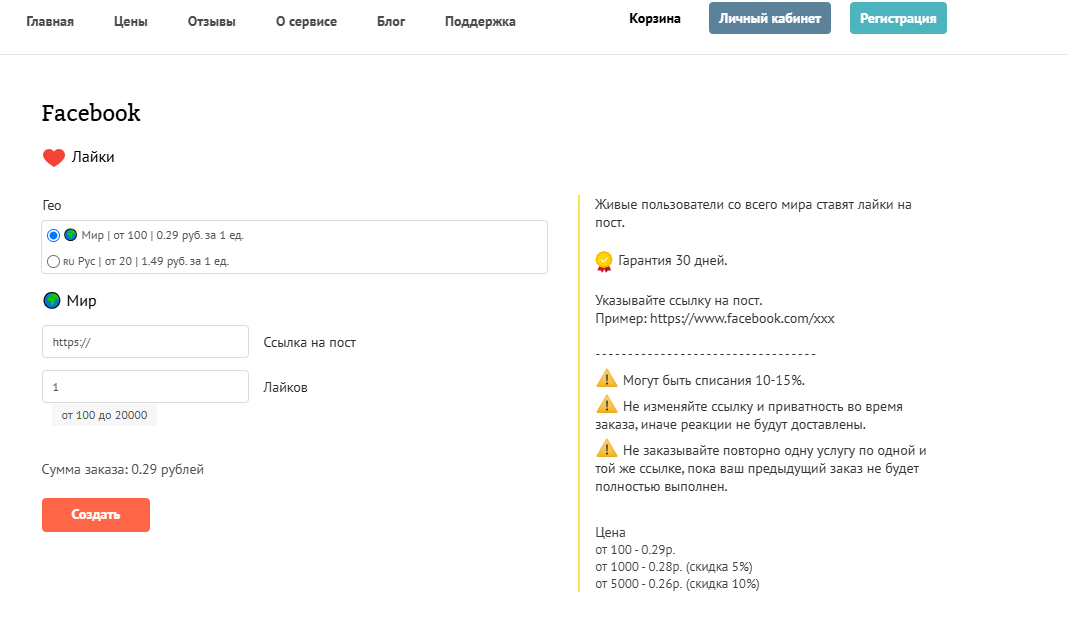Click the Гео label above the options
Image resolution: width=1068 pixels, height=624 pixels.
(52, 205)
